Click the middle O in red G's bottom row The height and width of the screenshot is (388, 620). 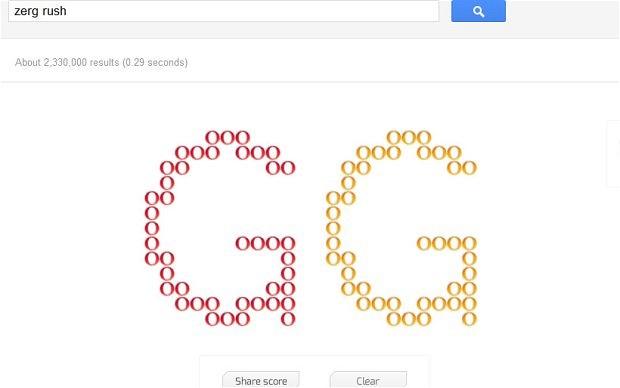click(x=228, y=319)
